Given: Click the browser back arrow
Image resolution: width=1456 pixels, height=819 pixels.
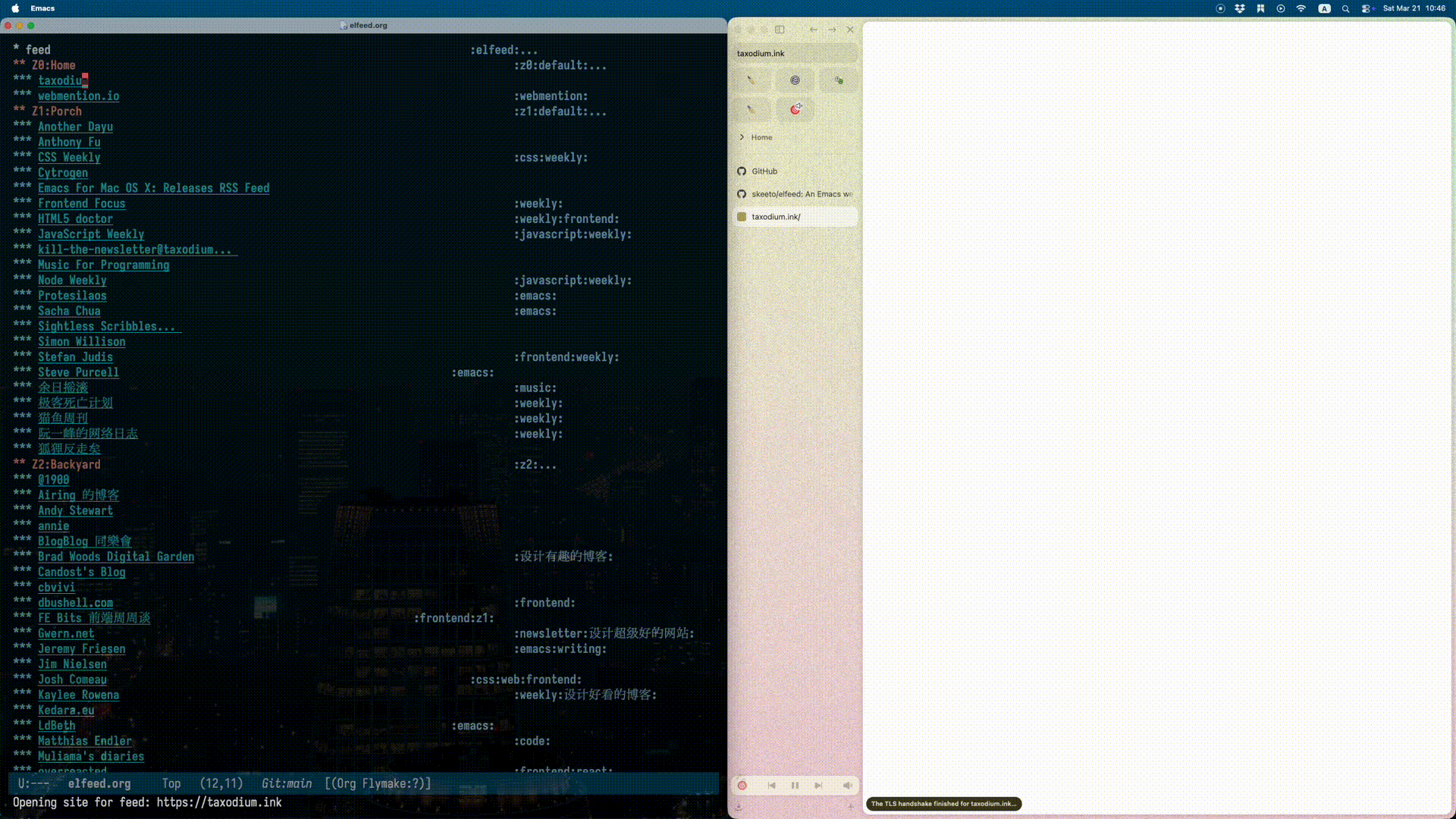Looking at the screenshot, I should click(813, 30).
